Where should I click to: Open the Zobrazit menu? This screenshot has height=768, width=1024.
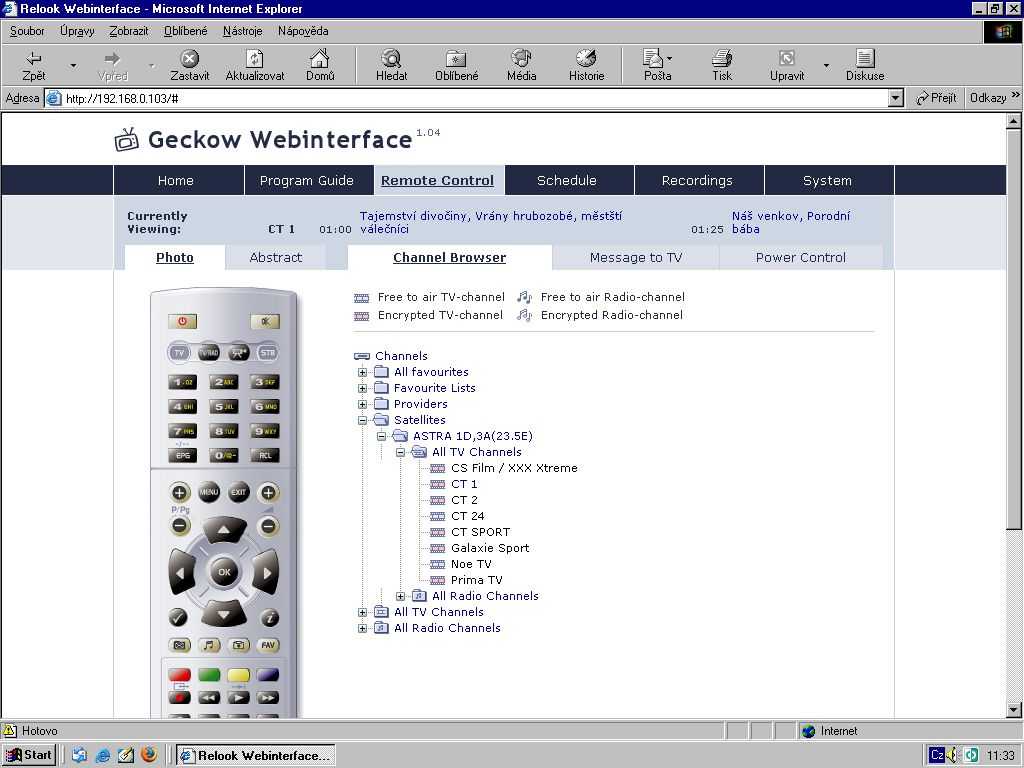pyautogui.click(x=129, y=31)
